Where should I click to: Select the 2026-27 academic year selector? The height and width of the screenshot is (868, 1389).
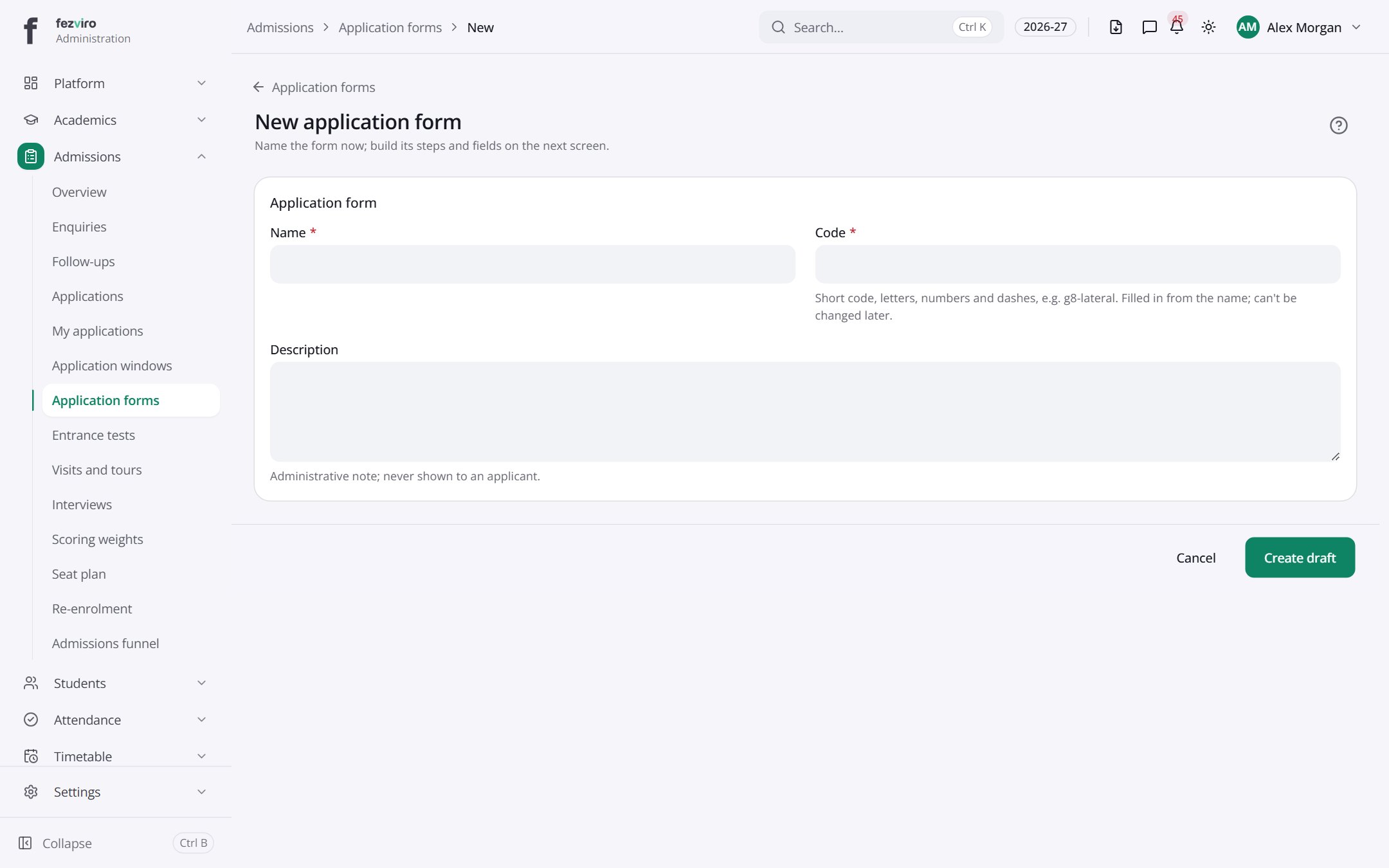(1045, 27)
